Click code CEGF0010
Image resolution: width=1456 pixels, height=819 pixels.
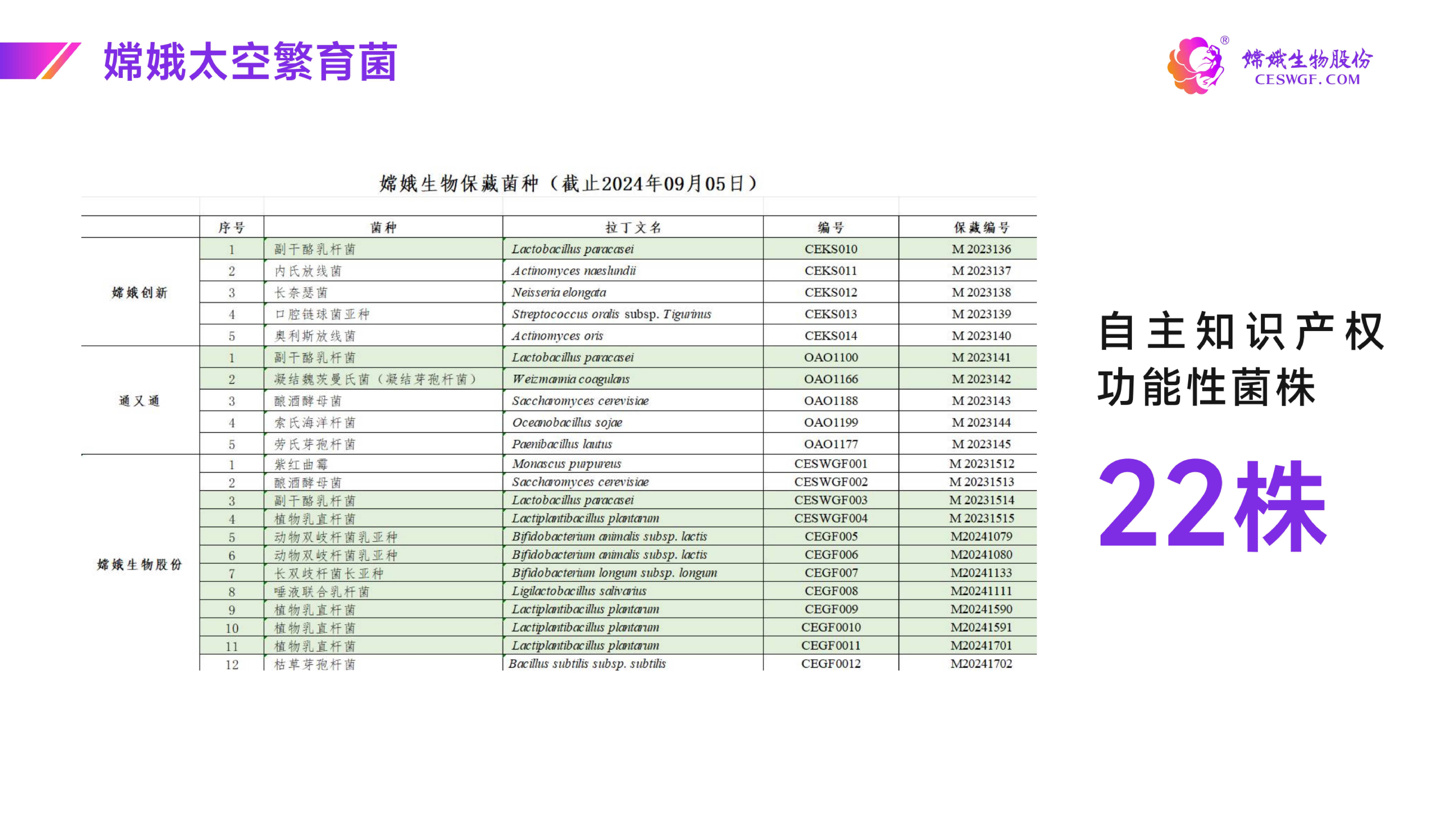[831, 627]
